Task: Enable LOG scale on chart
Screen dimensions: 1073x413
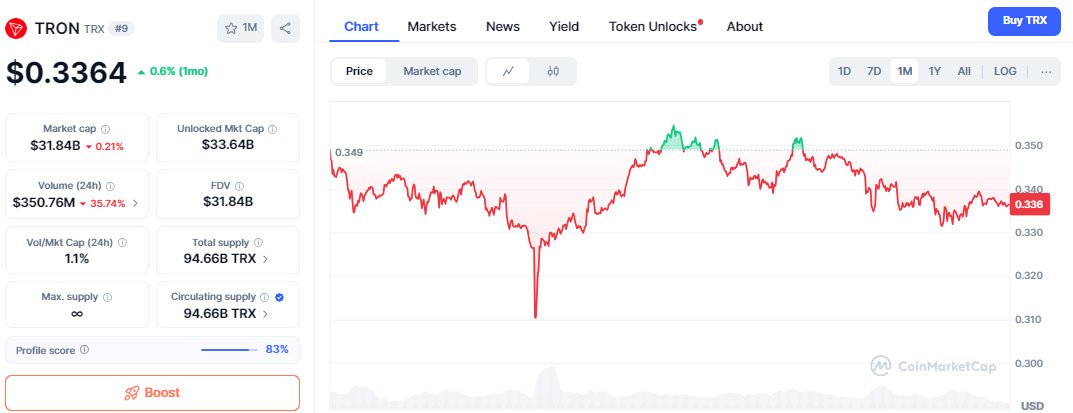Action: tap(1005, 72)
